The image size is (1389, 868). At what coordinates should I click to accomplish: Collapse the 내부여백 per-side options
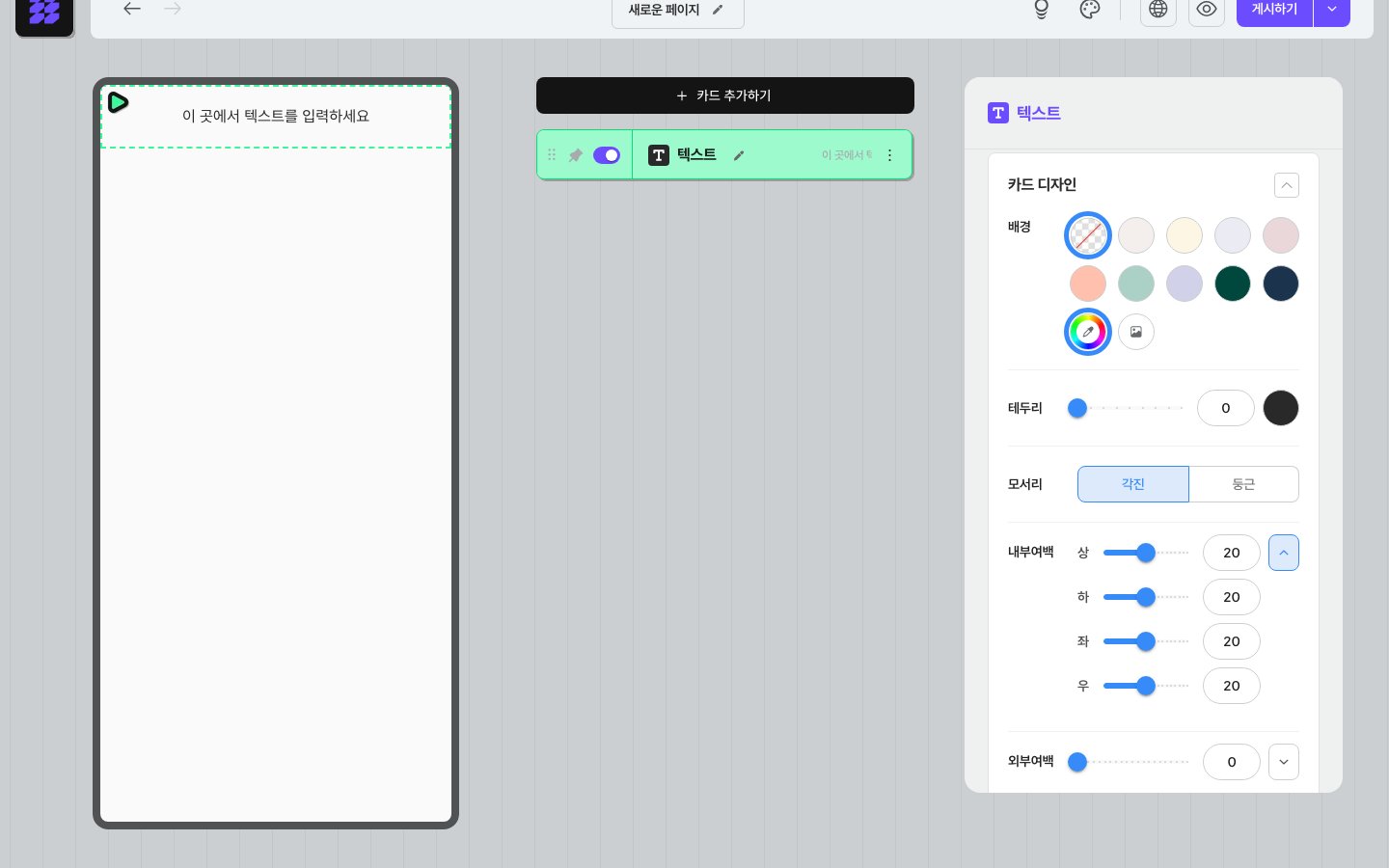[1284, 553]
